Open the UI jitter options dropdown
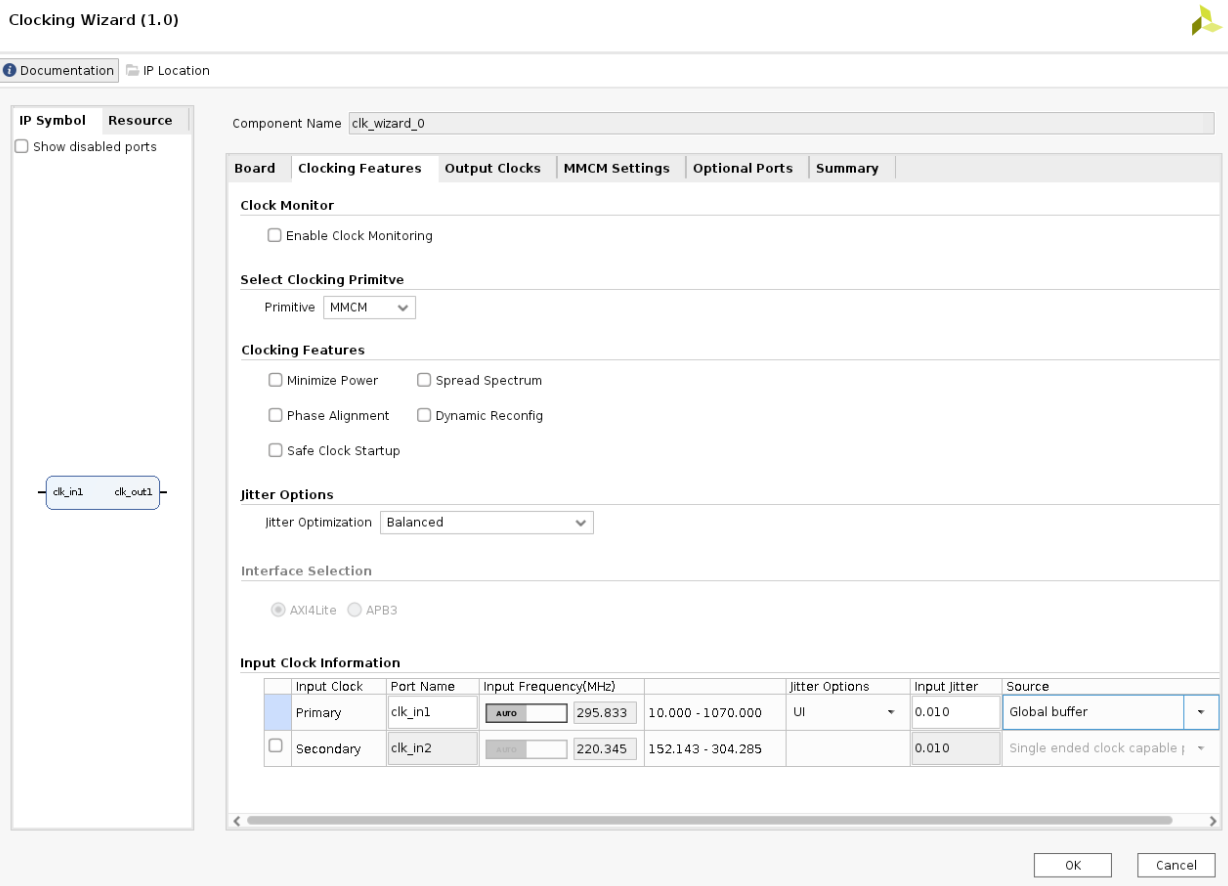The height and width of the screenshot is (886, 1228). pos(846,713)
